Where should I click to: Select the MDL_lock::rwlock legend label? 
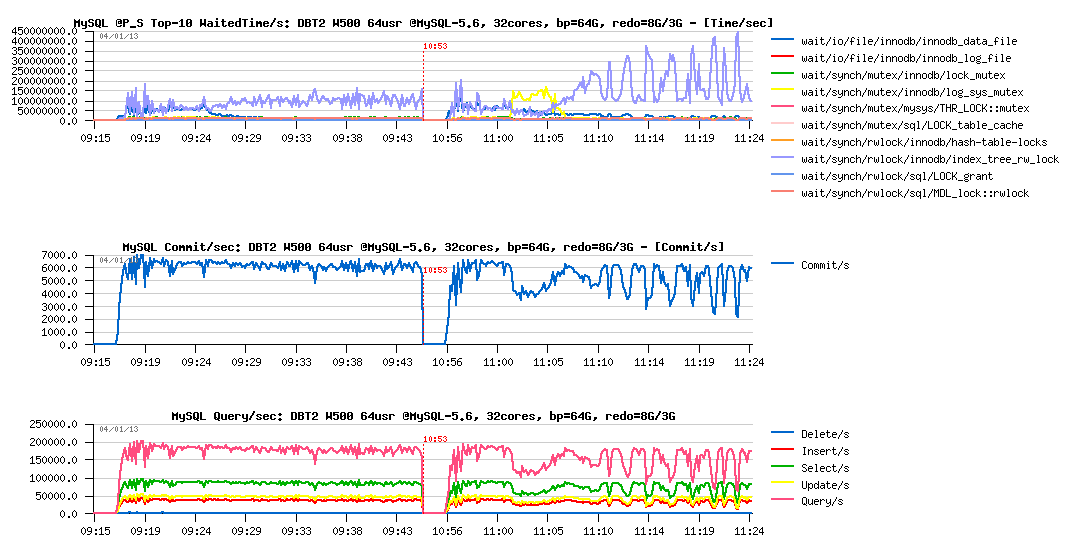pyautogui.click(x=914, y=193)
